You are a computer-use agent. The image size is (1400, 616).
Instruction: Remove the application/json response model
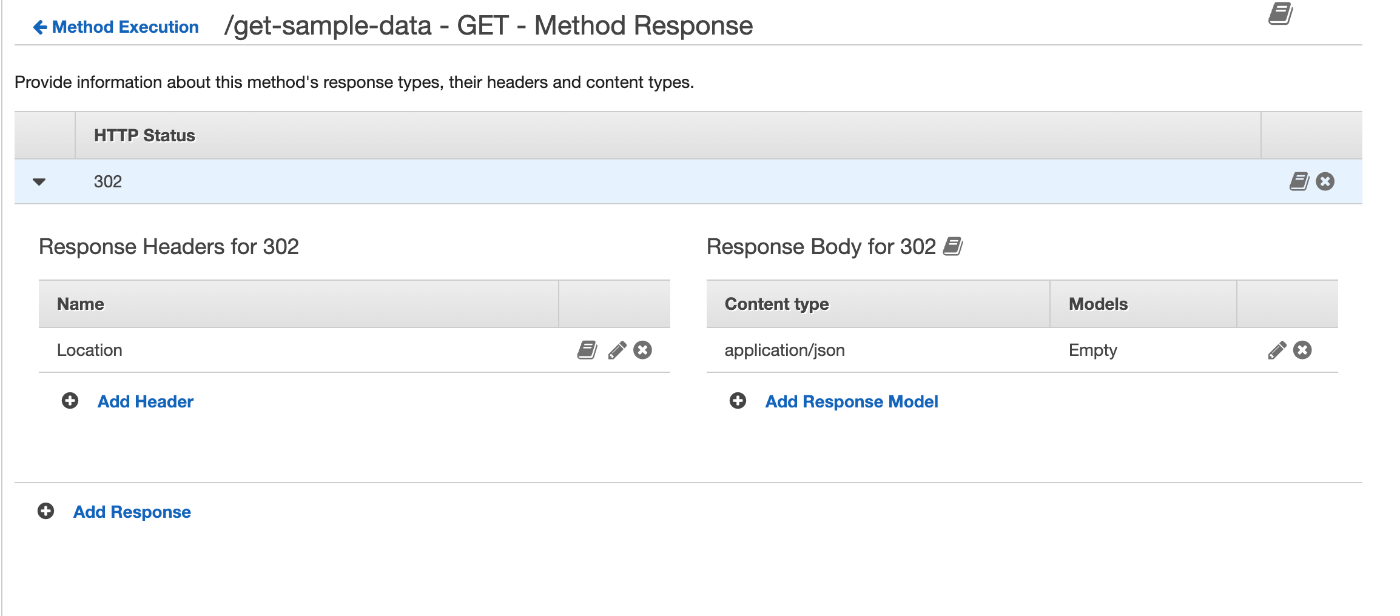coord(1302,350)
